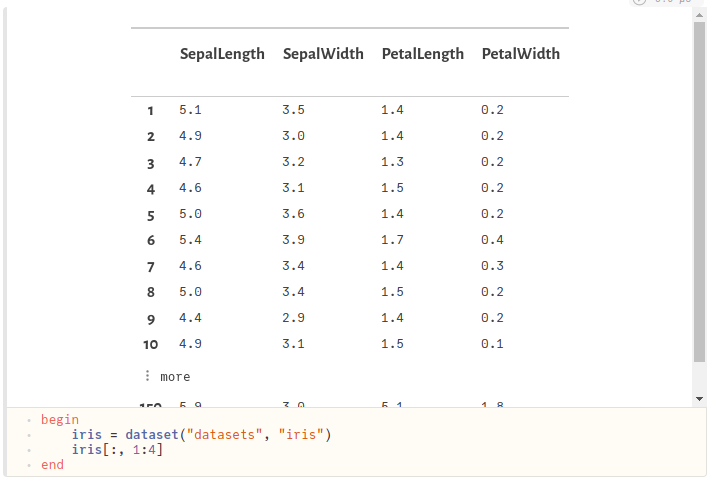Image resolution: width=710 pixels, height=478 pixels.
Task: Click SepalLength value 5.4 in row 6
Action: click(x=190, y=239)
